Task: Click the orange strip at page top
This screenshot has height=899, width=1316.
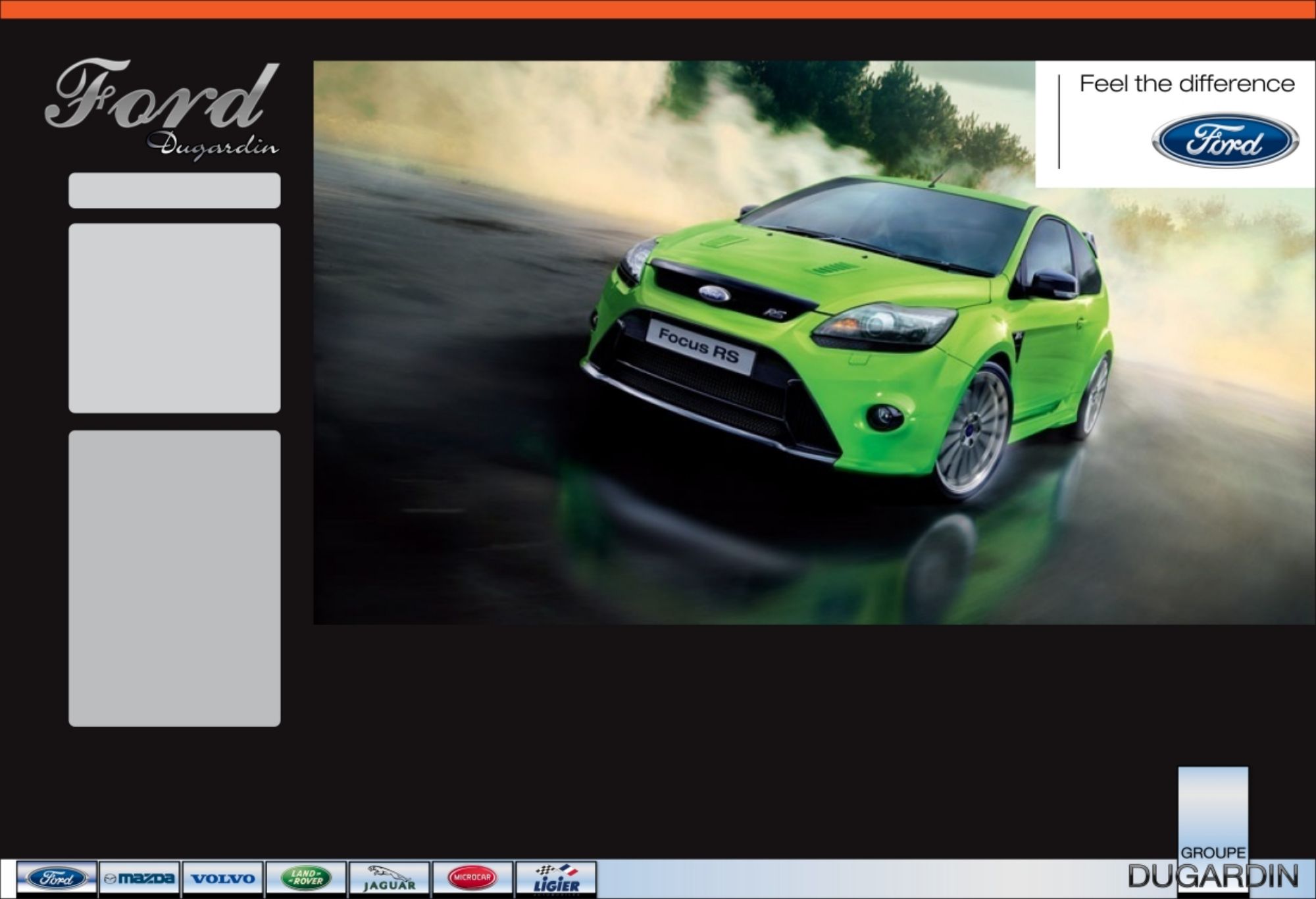Action: [658, 9]
